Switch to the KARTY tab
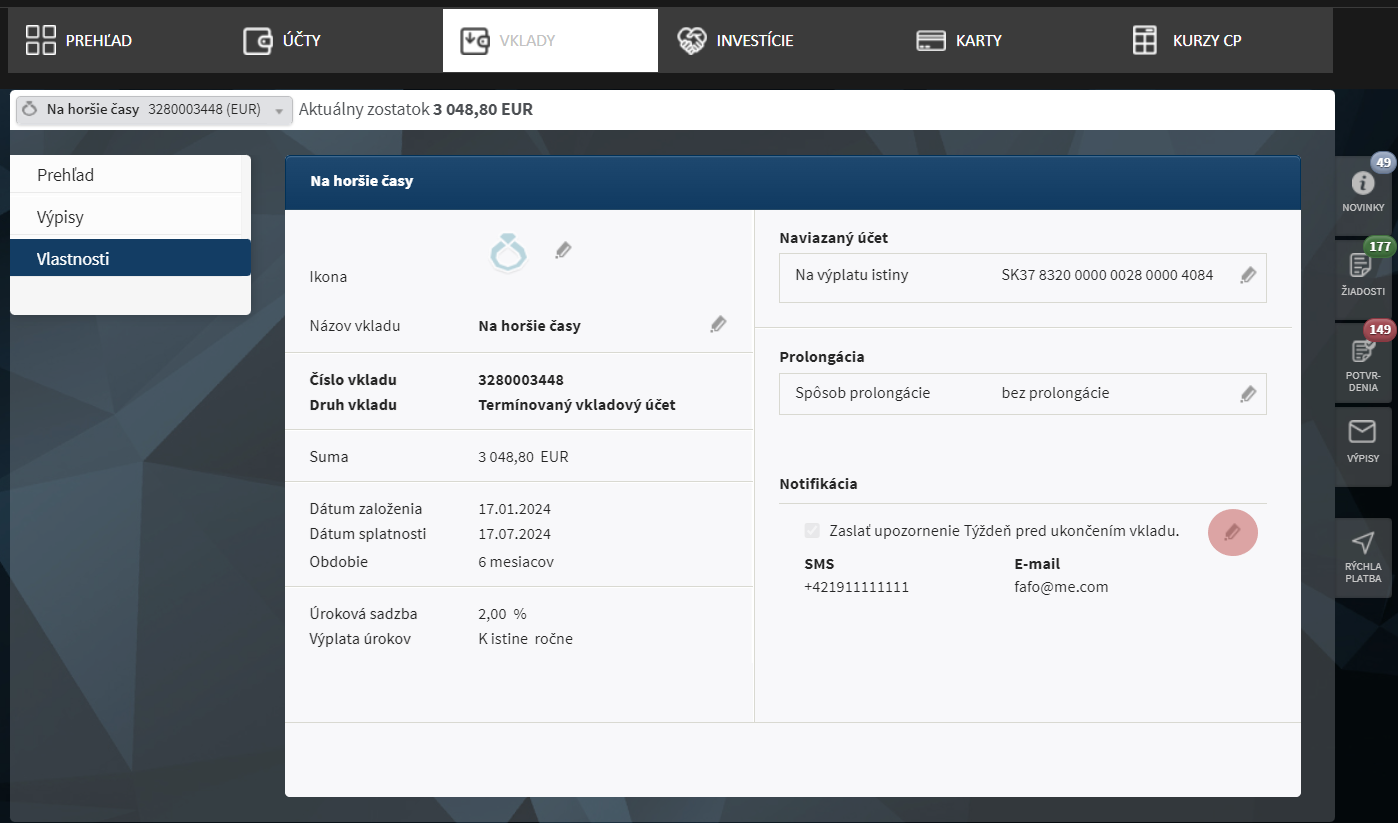 click(x=958, y=40)
